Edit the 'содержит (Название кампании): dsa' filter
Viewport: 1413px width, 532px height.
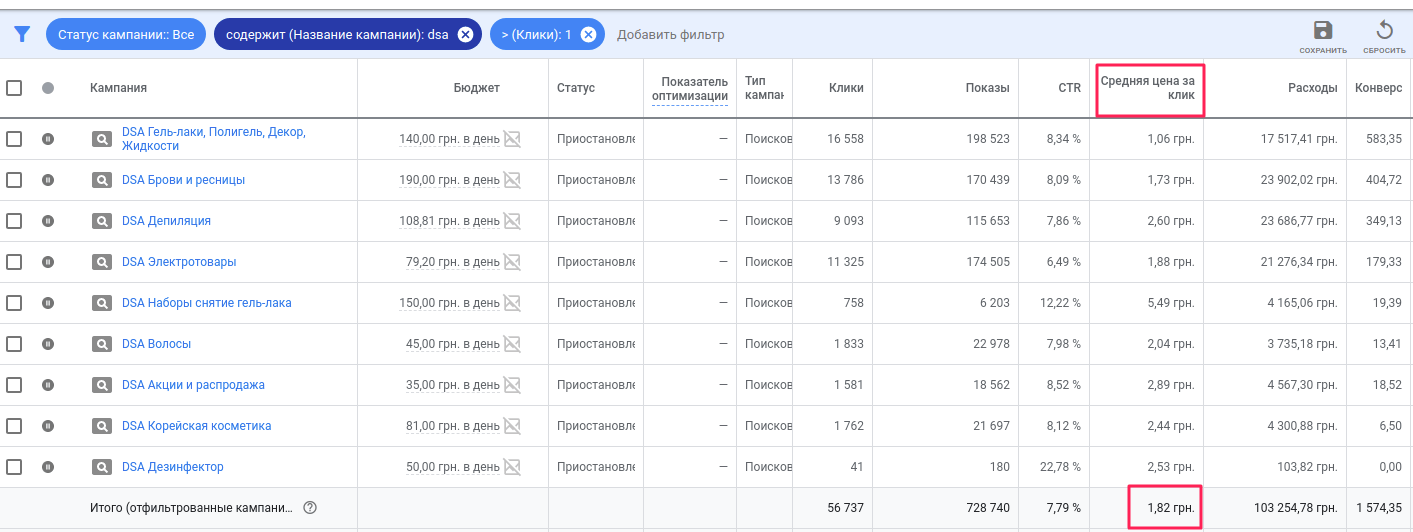[337, 34]
